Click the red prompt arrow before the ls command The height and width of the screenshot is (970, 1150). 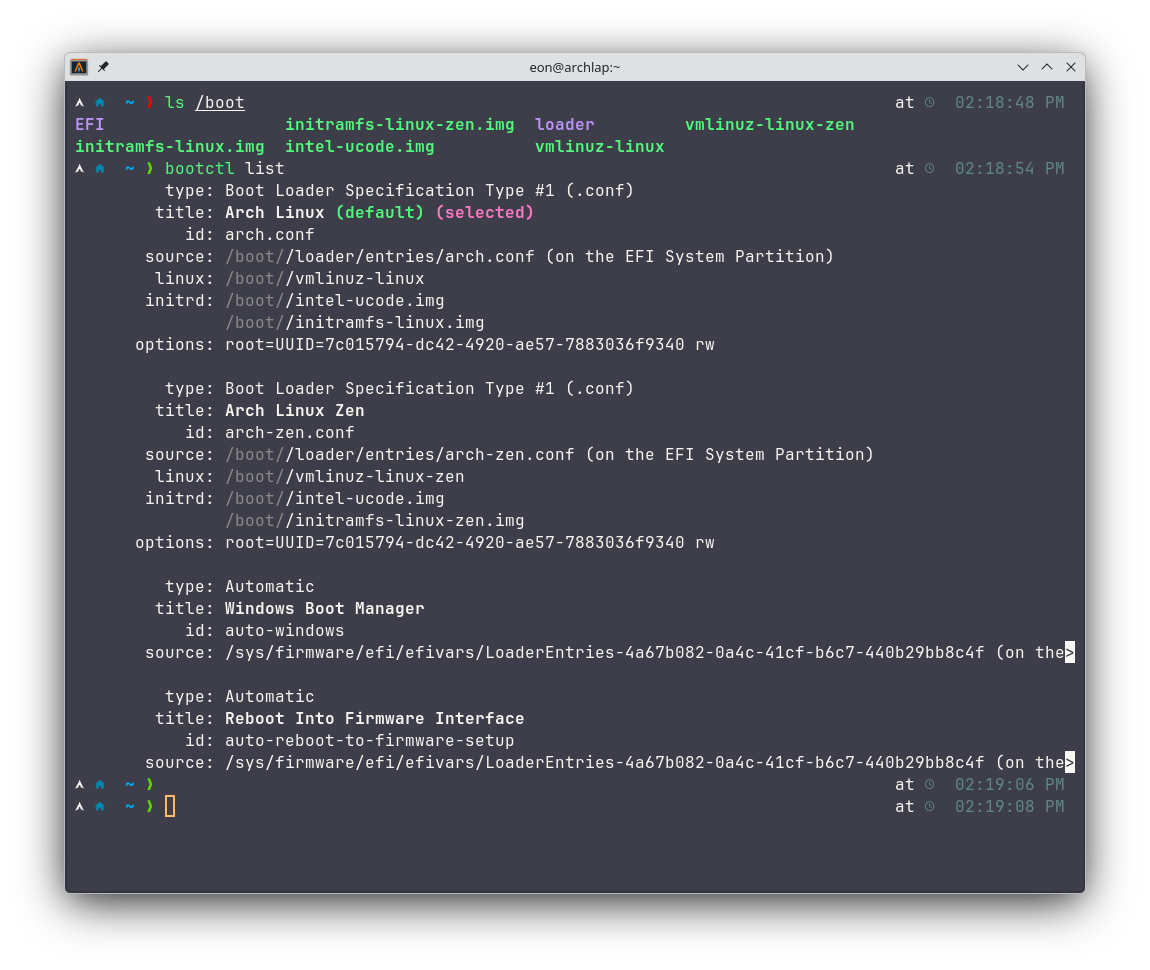pyautogui.click(x=150, y=102)
